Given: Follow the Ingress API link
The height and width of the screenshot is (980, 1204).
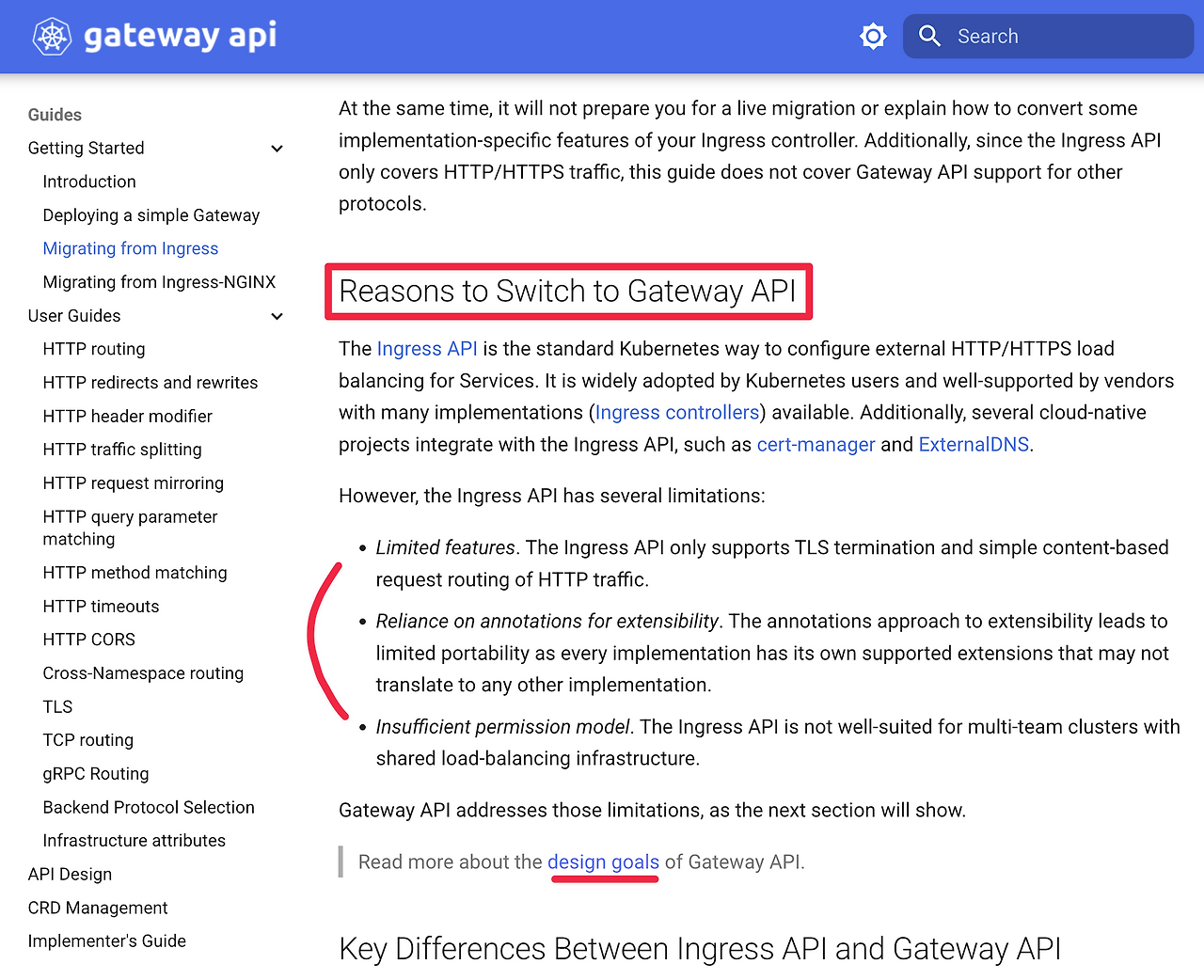Looking at the screenshot, I should (x=427, y=349).
